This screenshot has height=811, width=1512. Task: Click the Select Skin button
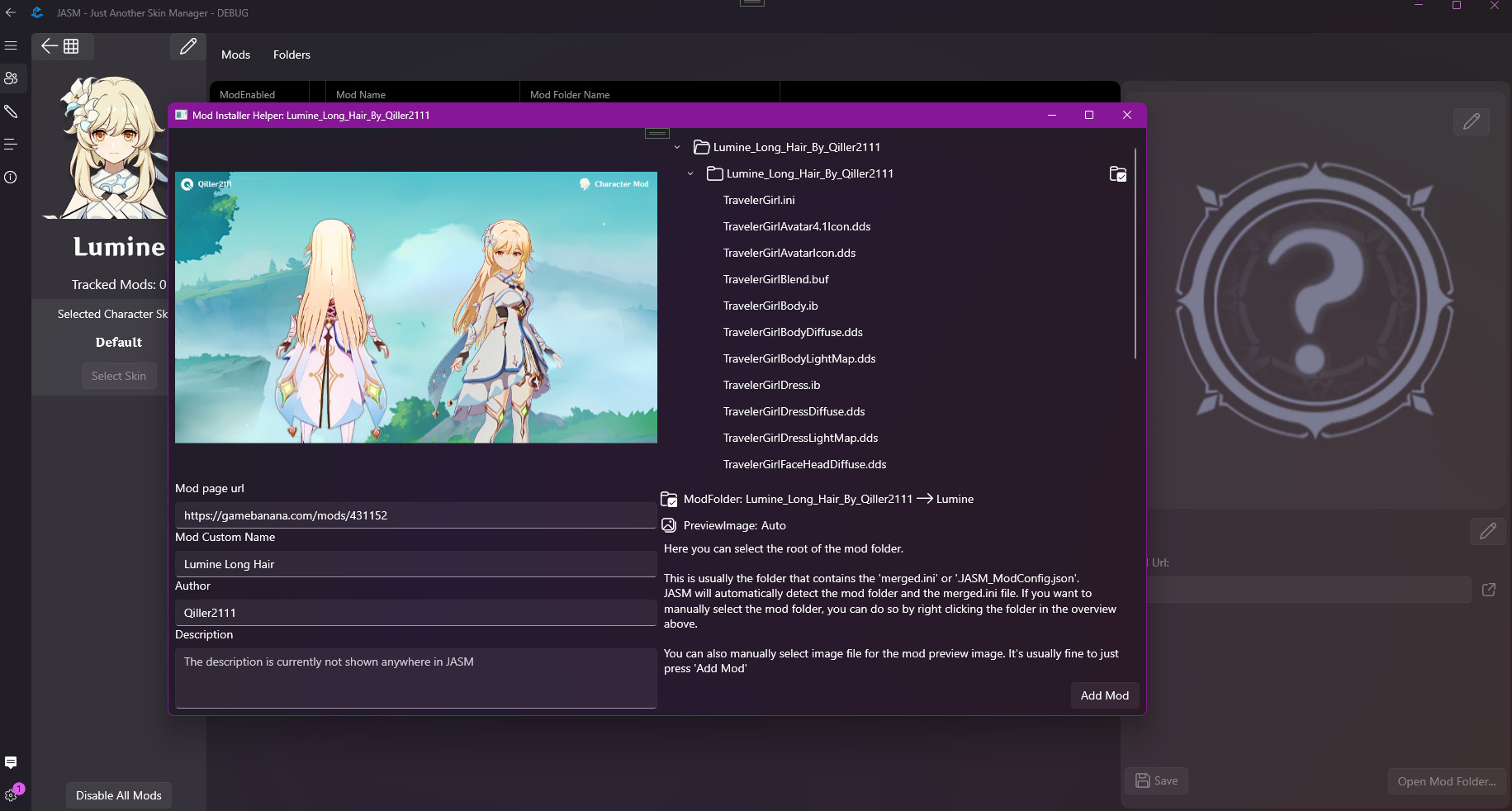click(x=119, y=376)
